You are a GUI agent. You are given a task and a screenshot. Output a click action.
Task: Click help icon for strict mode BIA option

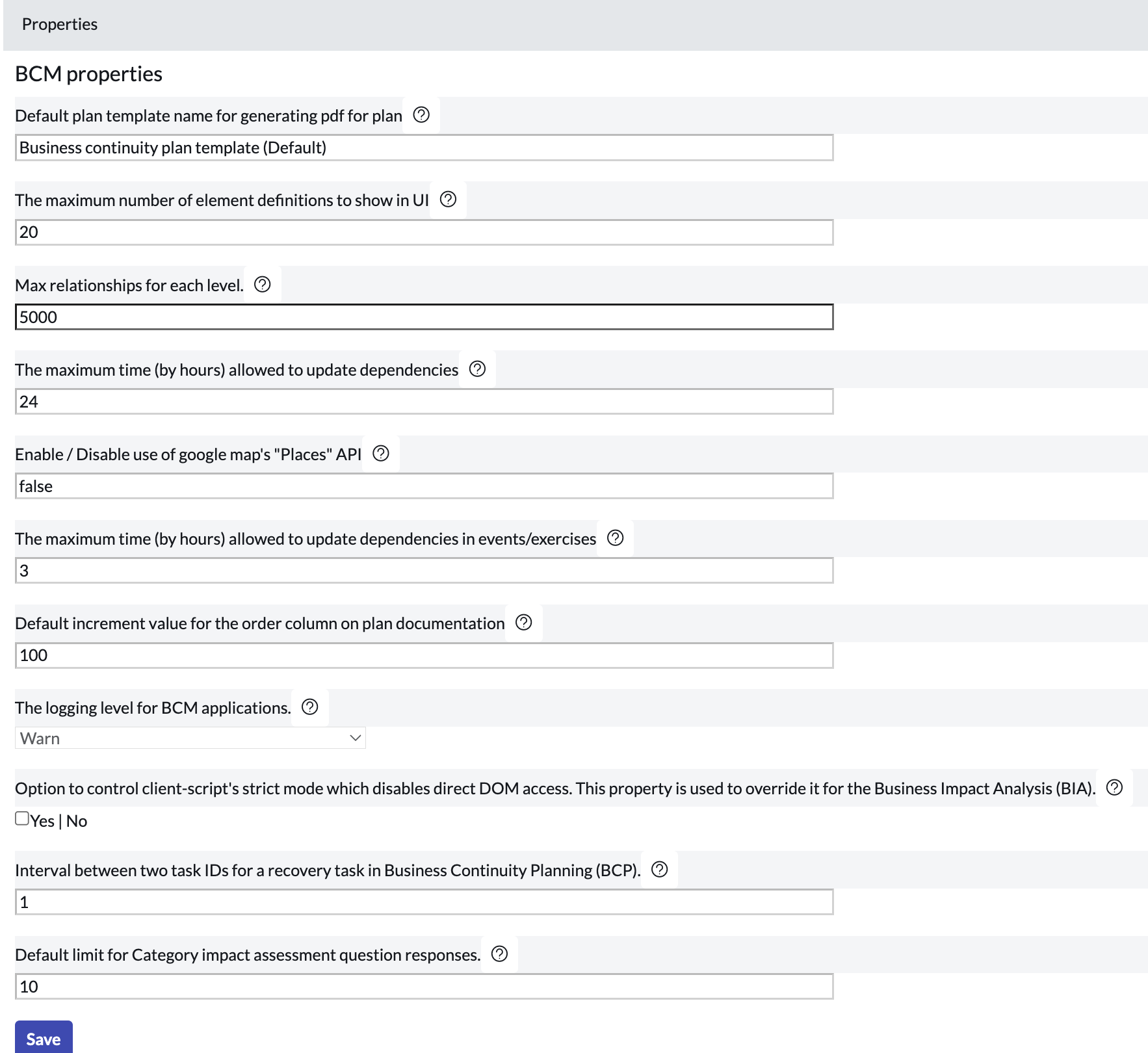tap(1114, 788)
